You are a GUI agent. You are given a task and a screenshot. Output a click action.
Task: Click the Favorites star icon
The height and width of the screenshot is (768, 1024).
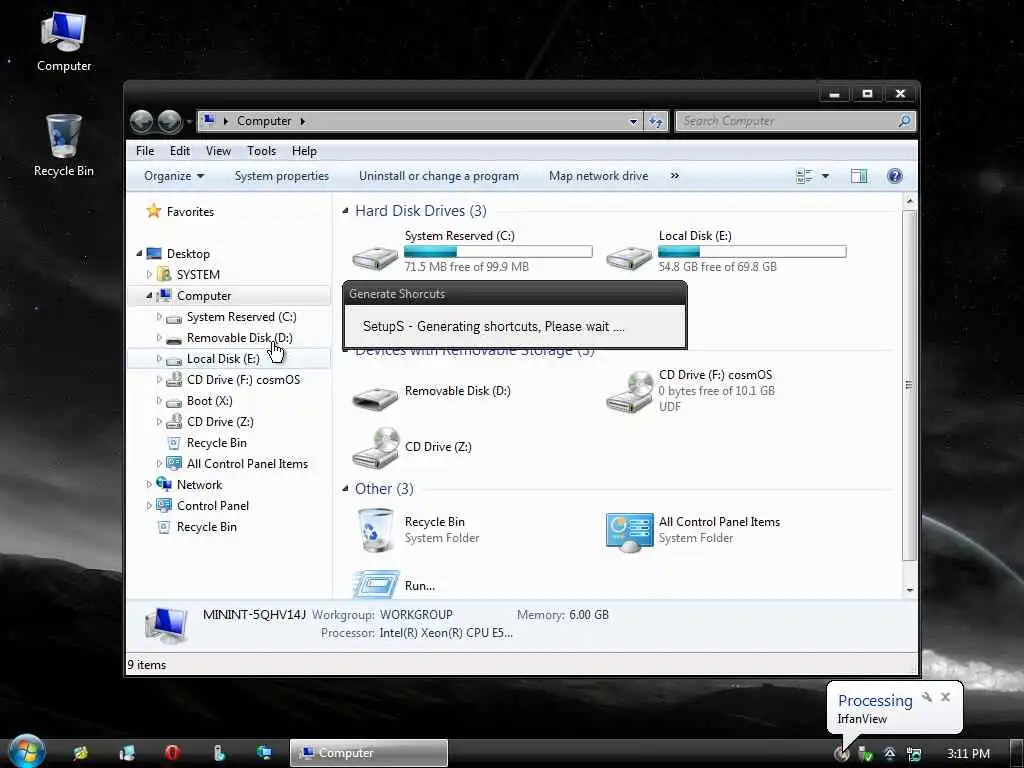click(x=153, y=210)
